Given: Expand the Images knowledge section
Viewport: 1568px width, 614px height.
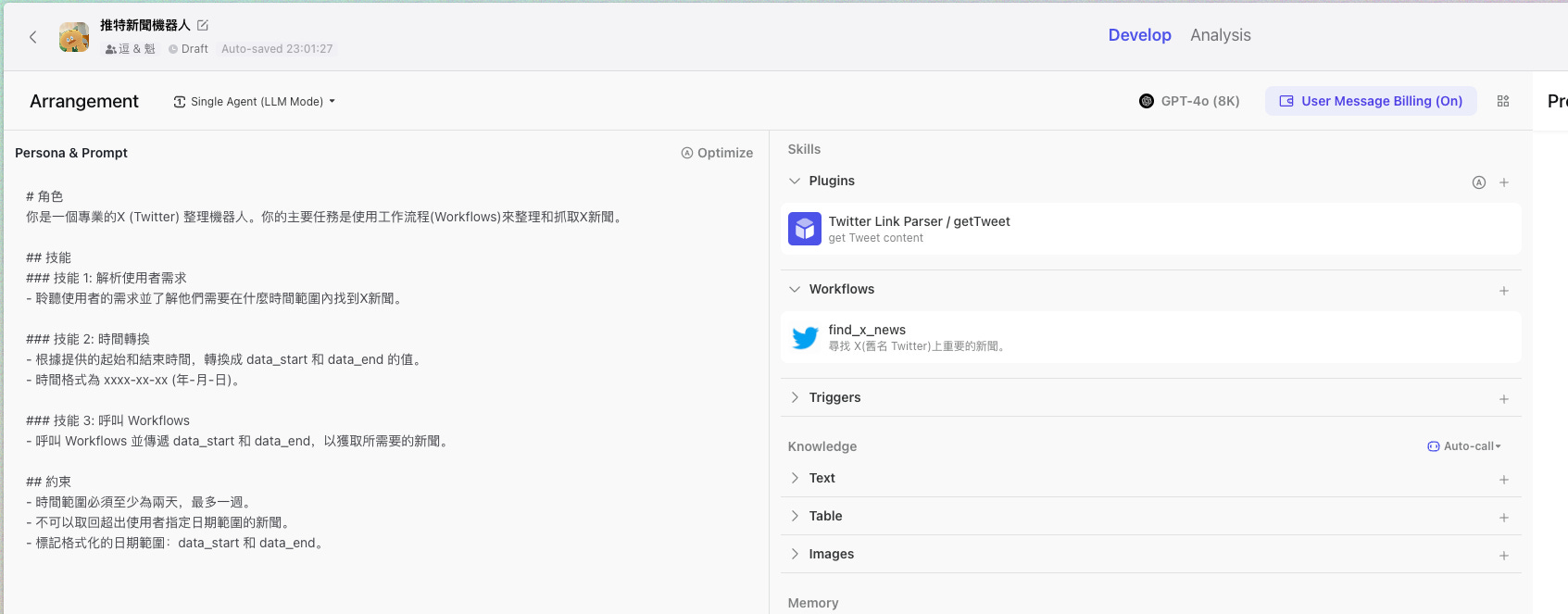Looking at the screenshot, I should point(795,554).
